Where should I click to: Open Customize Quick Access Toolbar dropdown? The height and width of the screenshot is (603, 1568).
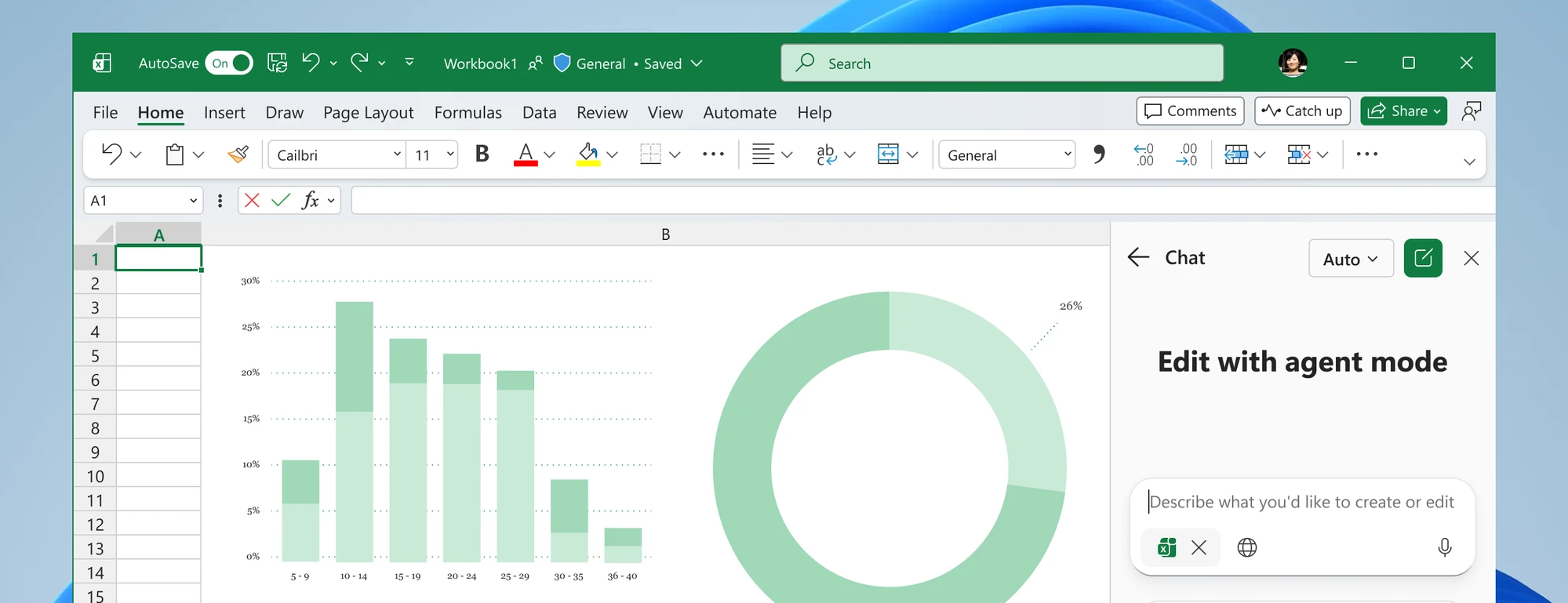tap(409, 62)
